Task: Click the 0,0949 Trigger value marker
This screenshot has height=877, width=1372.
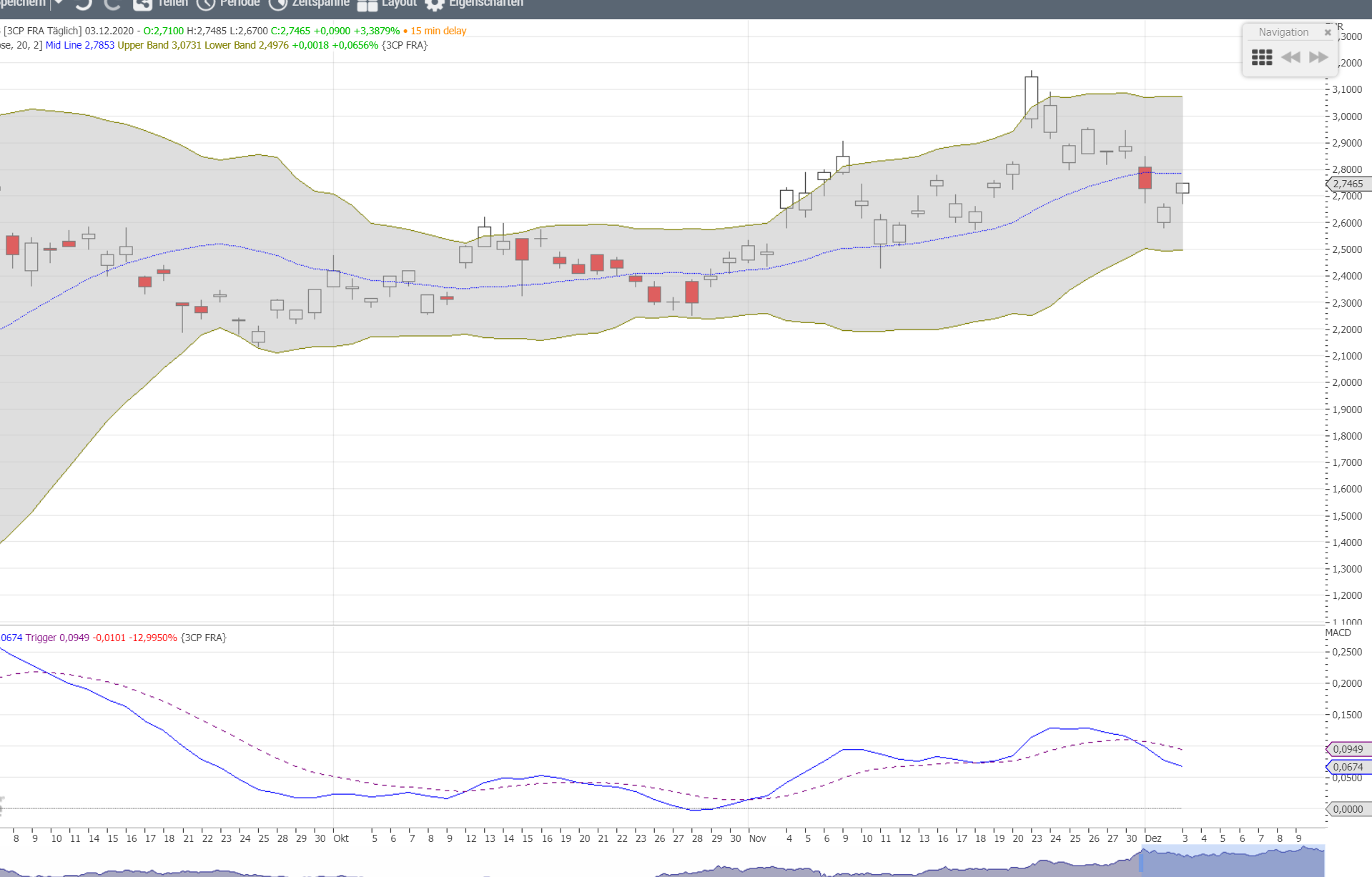Action: point(1348,749)
